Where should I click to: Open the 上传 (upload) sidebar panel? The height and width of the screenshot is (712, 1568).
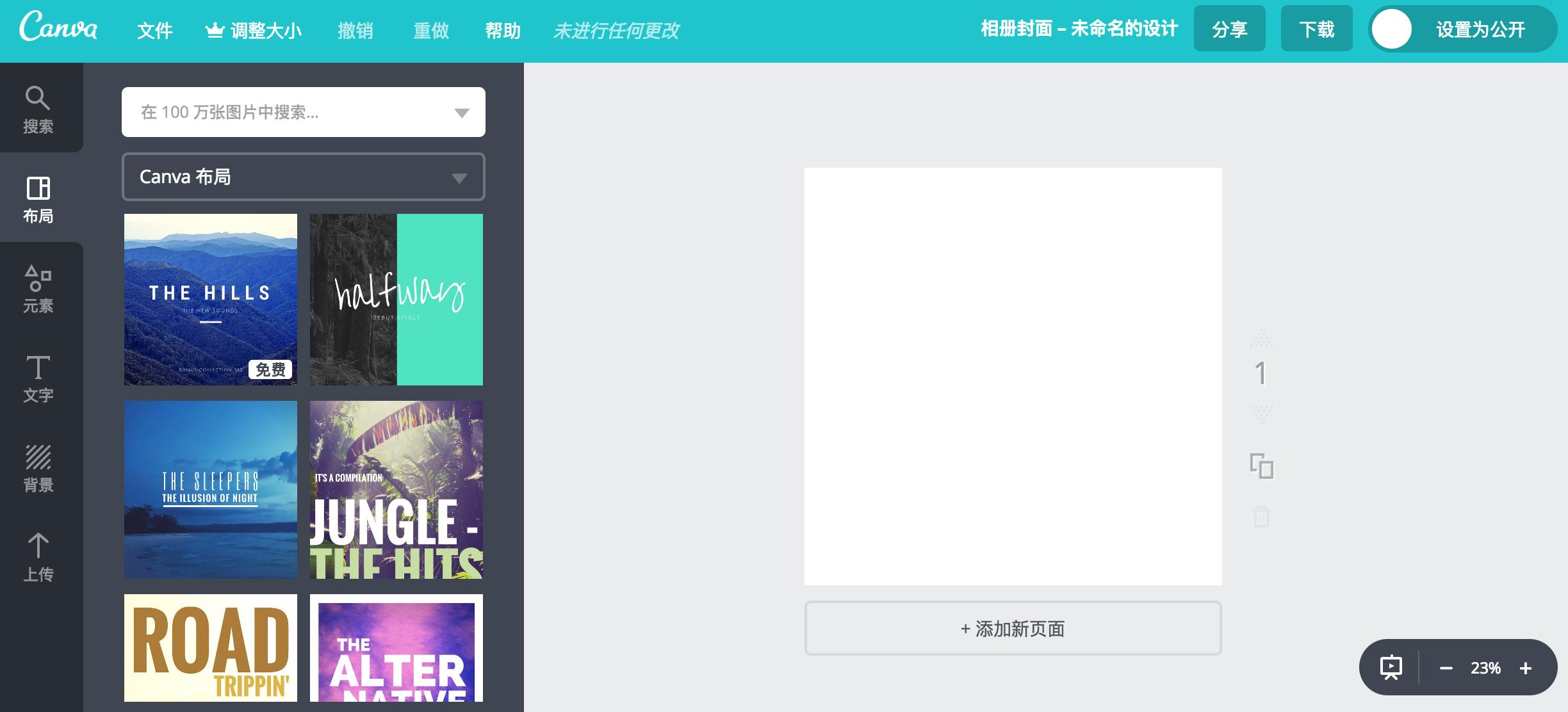pos(38,557)
